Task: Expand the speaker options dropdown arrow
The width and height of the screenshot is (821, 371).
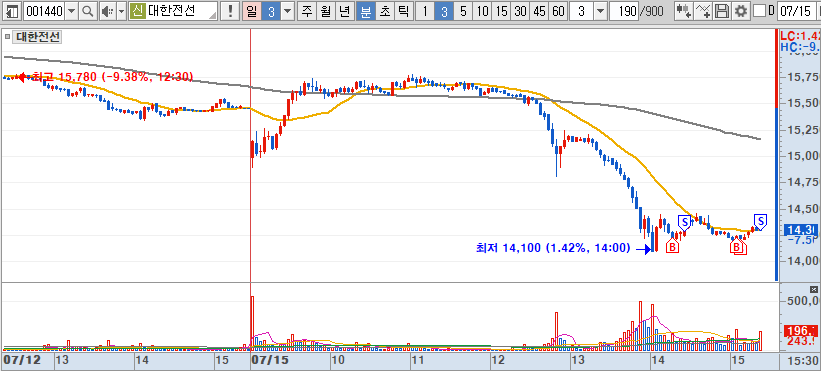Action: [x=121, y=11]
